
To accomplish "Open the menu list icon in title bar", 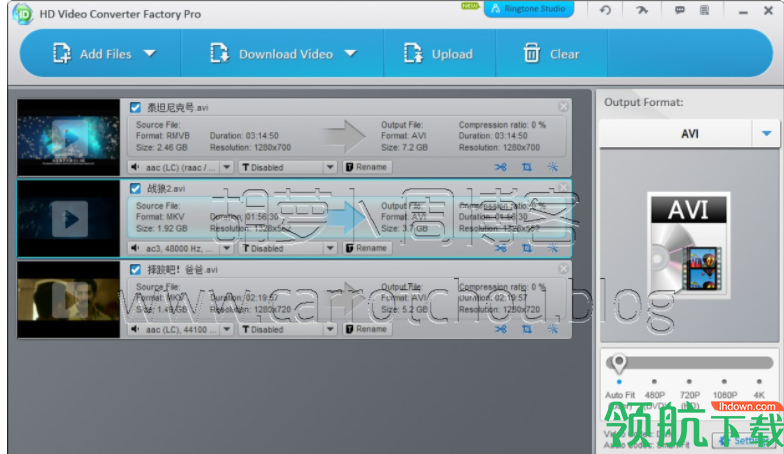I will 704,10.
